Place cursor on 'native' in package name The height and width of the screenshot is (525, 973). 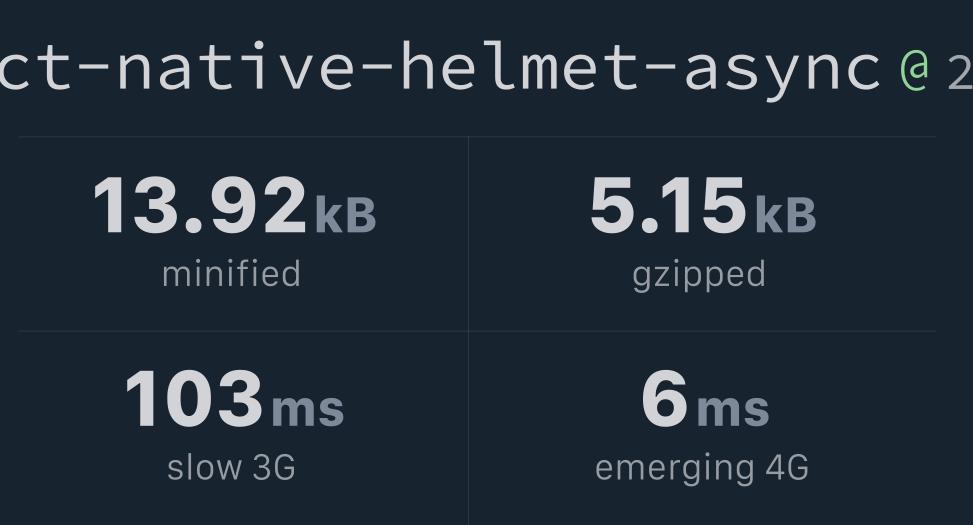coord(235,67)
